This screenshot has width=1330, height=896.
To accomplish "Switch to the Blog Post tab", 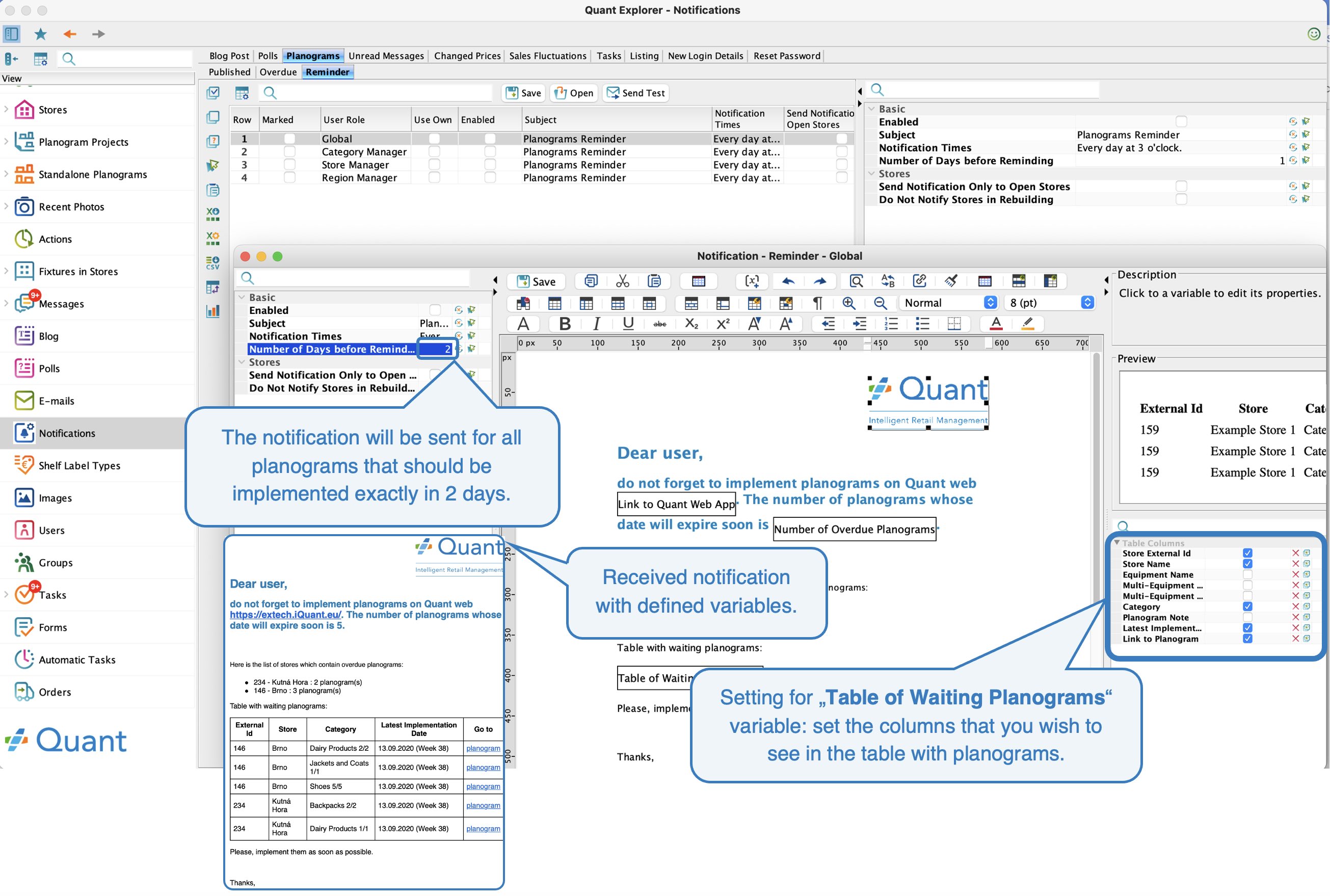I will (x=229, y=56).
